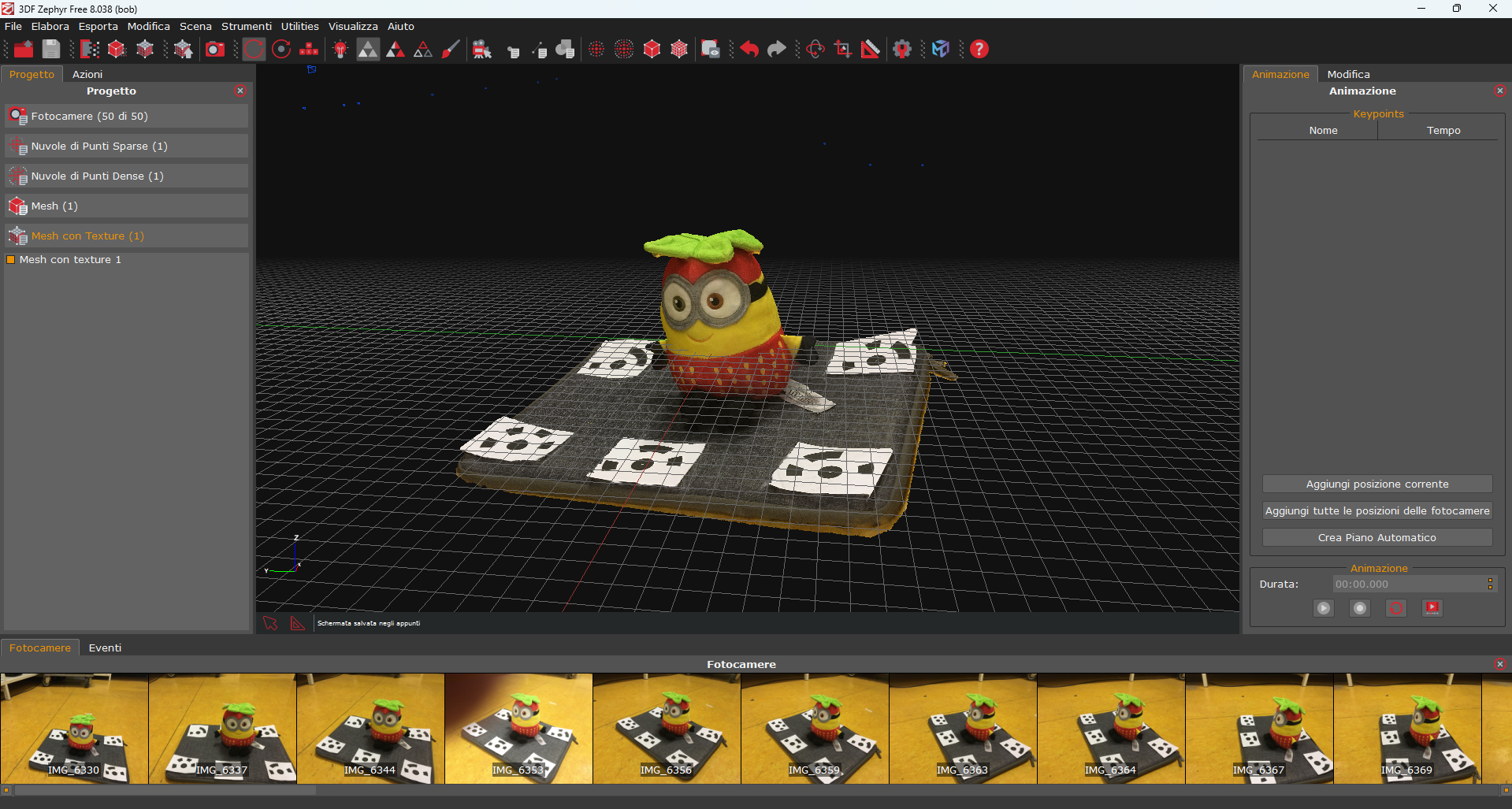
Task: Take a viewport screenshot with the camera tool
Action: click(x=214, y=49)
